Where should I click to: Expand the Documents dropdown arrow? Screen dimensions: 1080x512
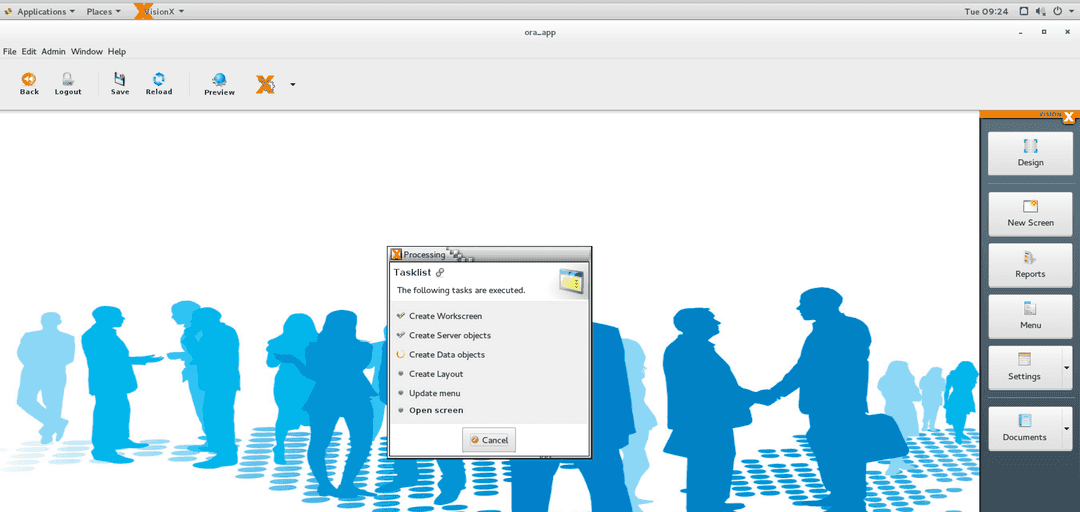(x=1066, y=428)
